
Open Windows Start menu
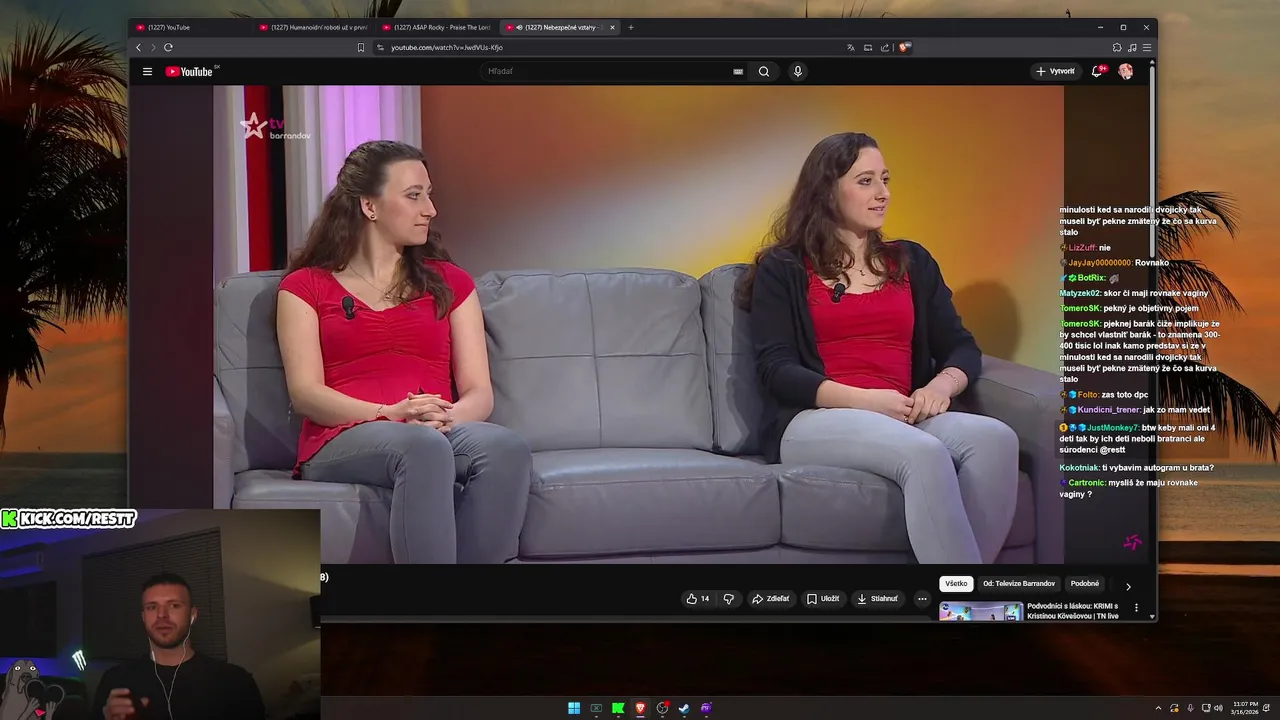pos(574,708)
